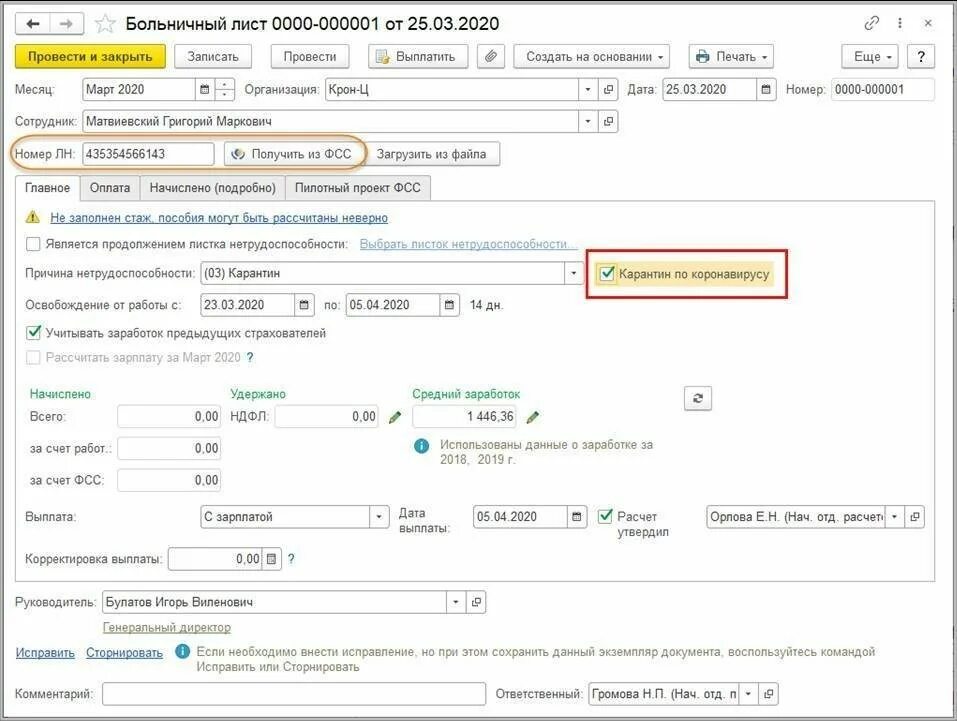Click Провести button
This screenshot has height=721, width=957.
(309, 57)
